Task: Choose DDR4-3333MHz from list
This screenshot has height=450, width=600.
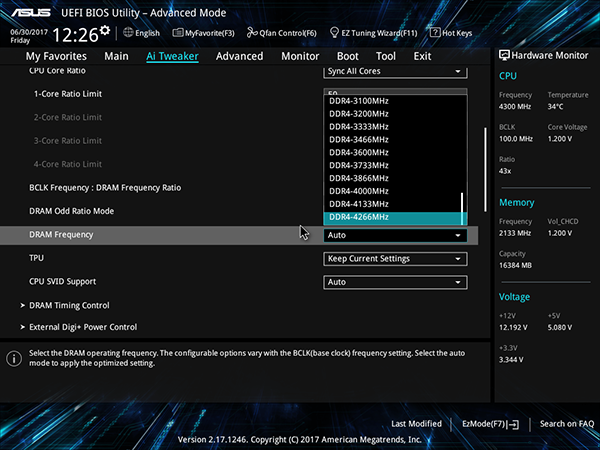Action: point(392,127)
